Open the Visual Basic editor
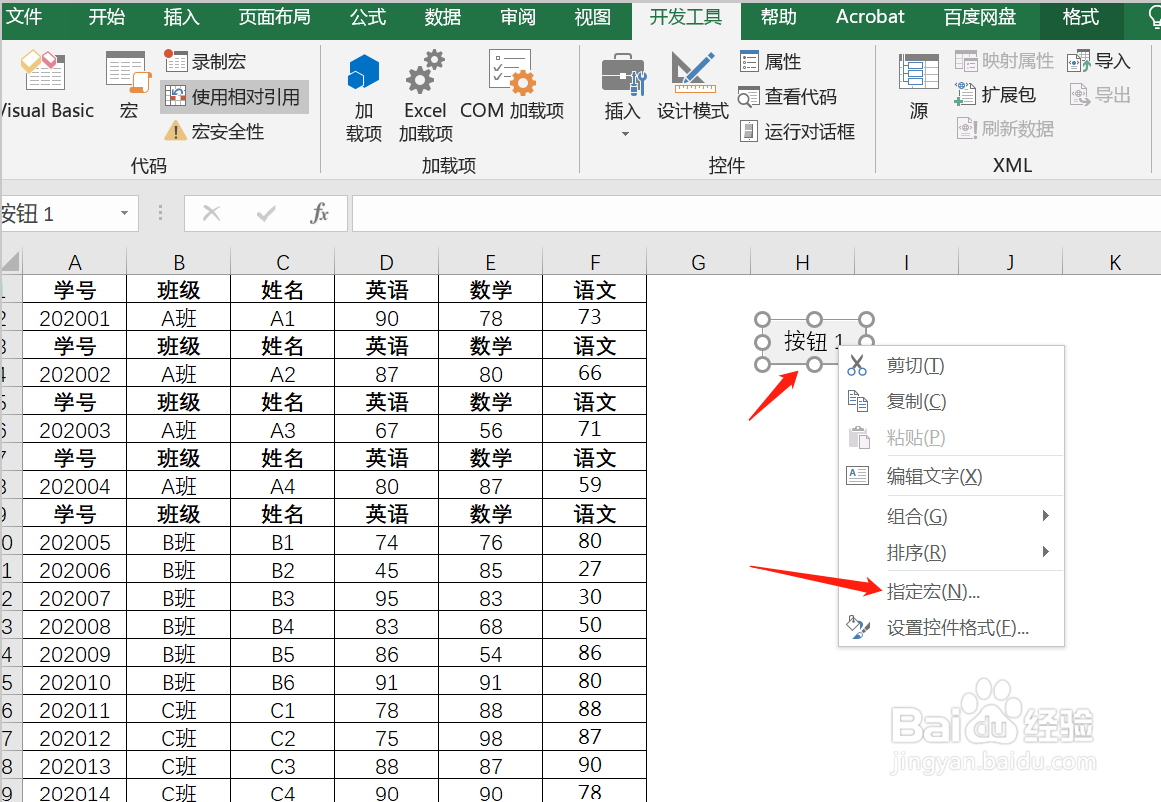 tap(46, 85)
